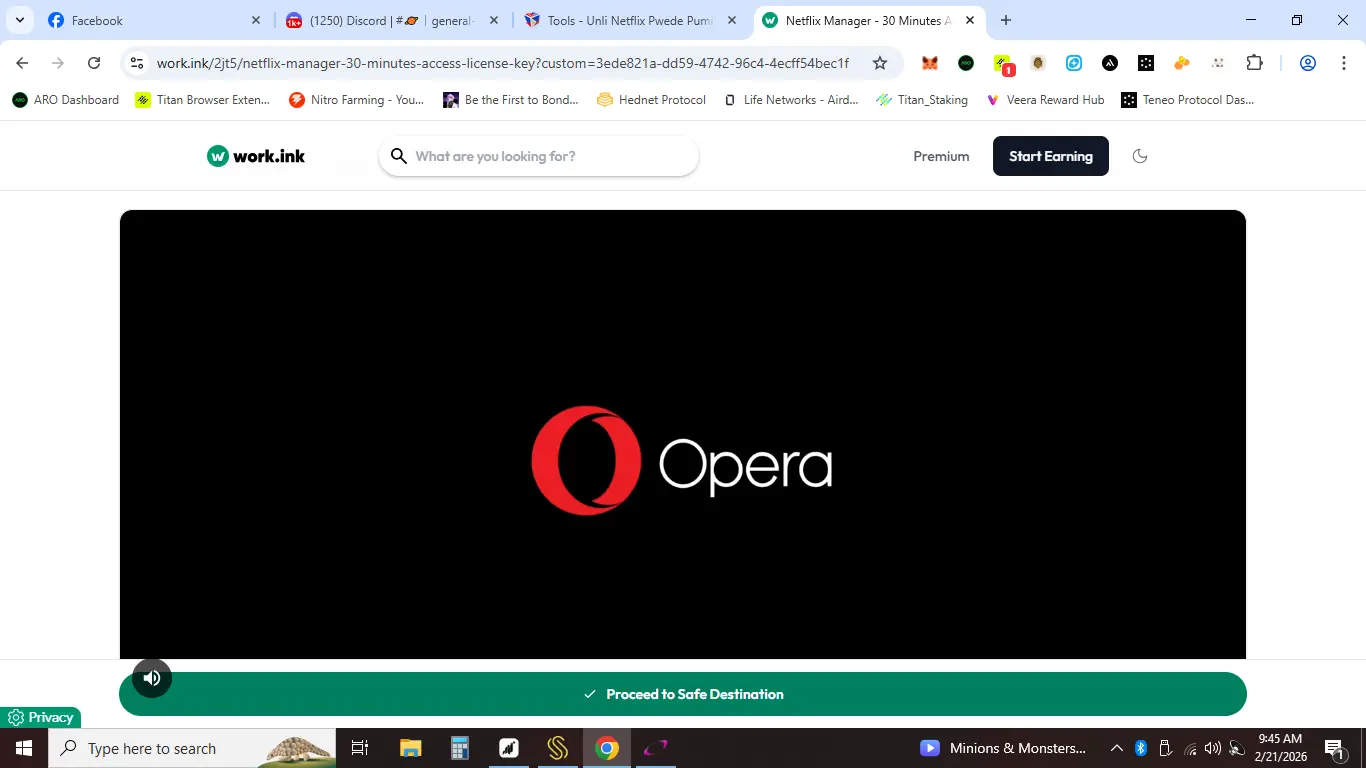
Task: Open the Extensions puzzle-piece menu
Action: tap(1254, 63)
